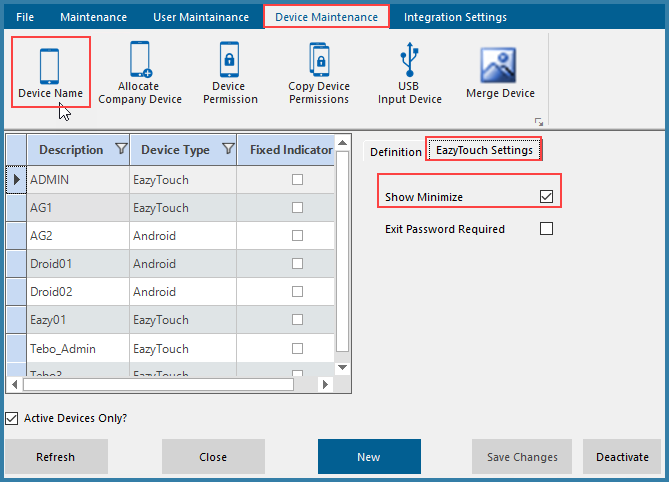Image resolution: width=669 pixels, height=482 pixels.
Task: Select the Device Maintenance tab
Action: (326, 17)
